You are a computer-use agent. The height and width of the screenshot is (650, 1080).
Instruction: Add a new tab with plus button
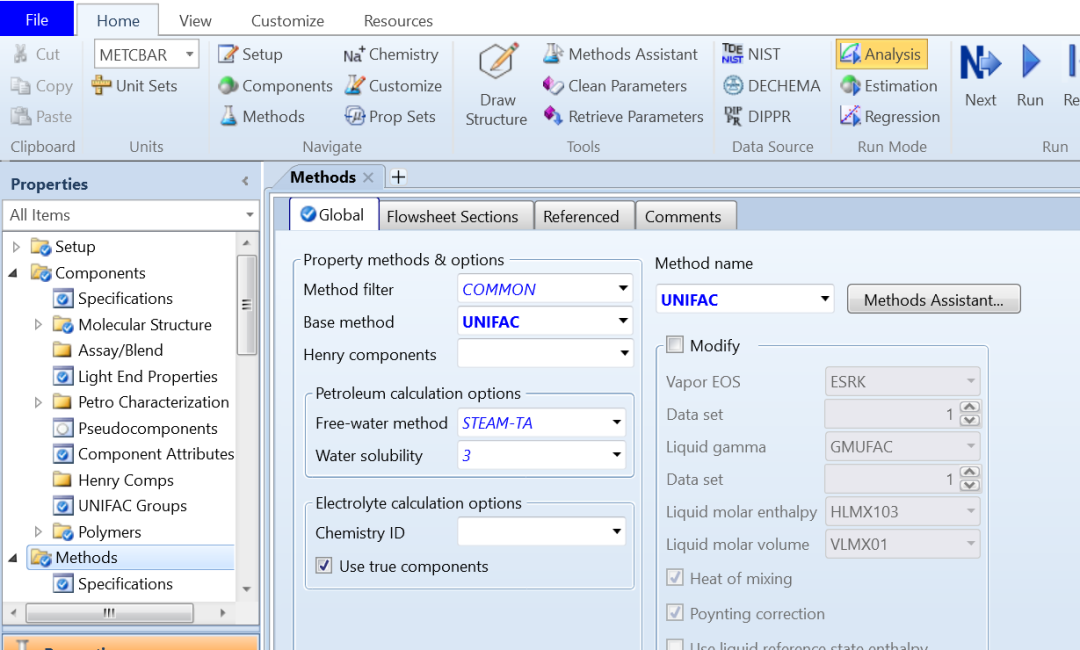point(398,177)
